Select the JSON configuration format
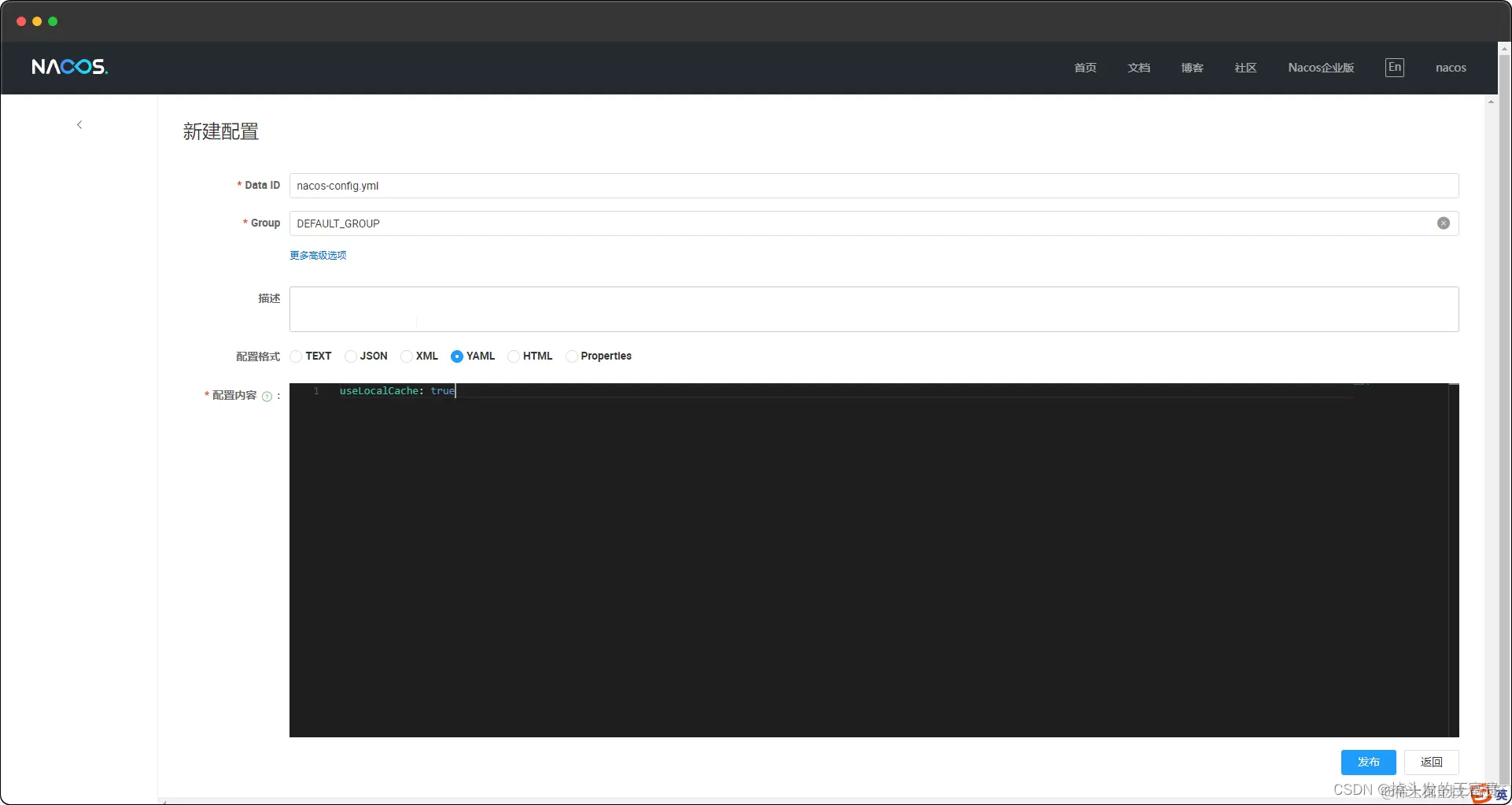The height and width of the screenshot is (805, 1512). [x=351, y=356]
